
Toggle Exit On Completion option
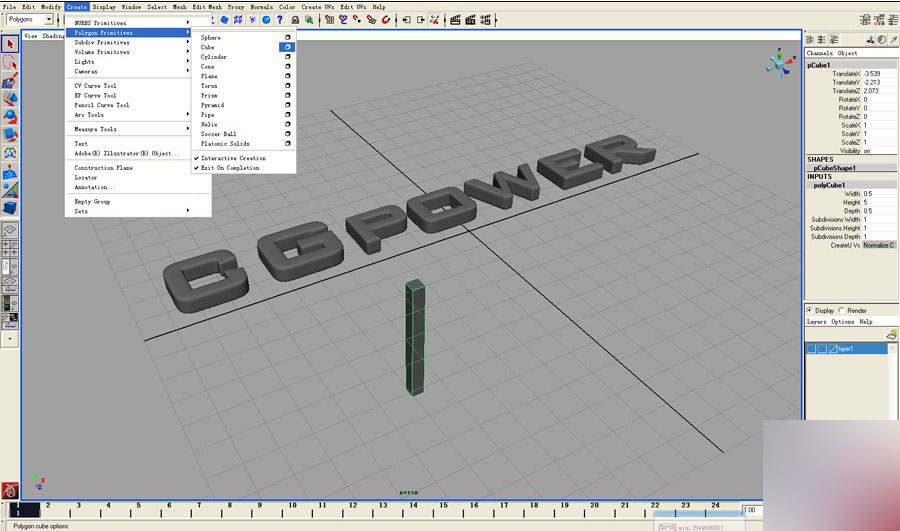pyautogui.click(x=229, y=168)
